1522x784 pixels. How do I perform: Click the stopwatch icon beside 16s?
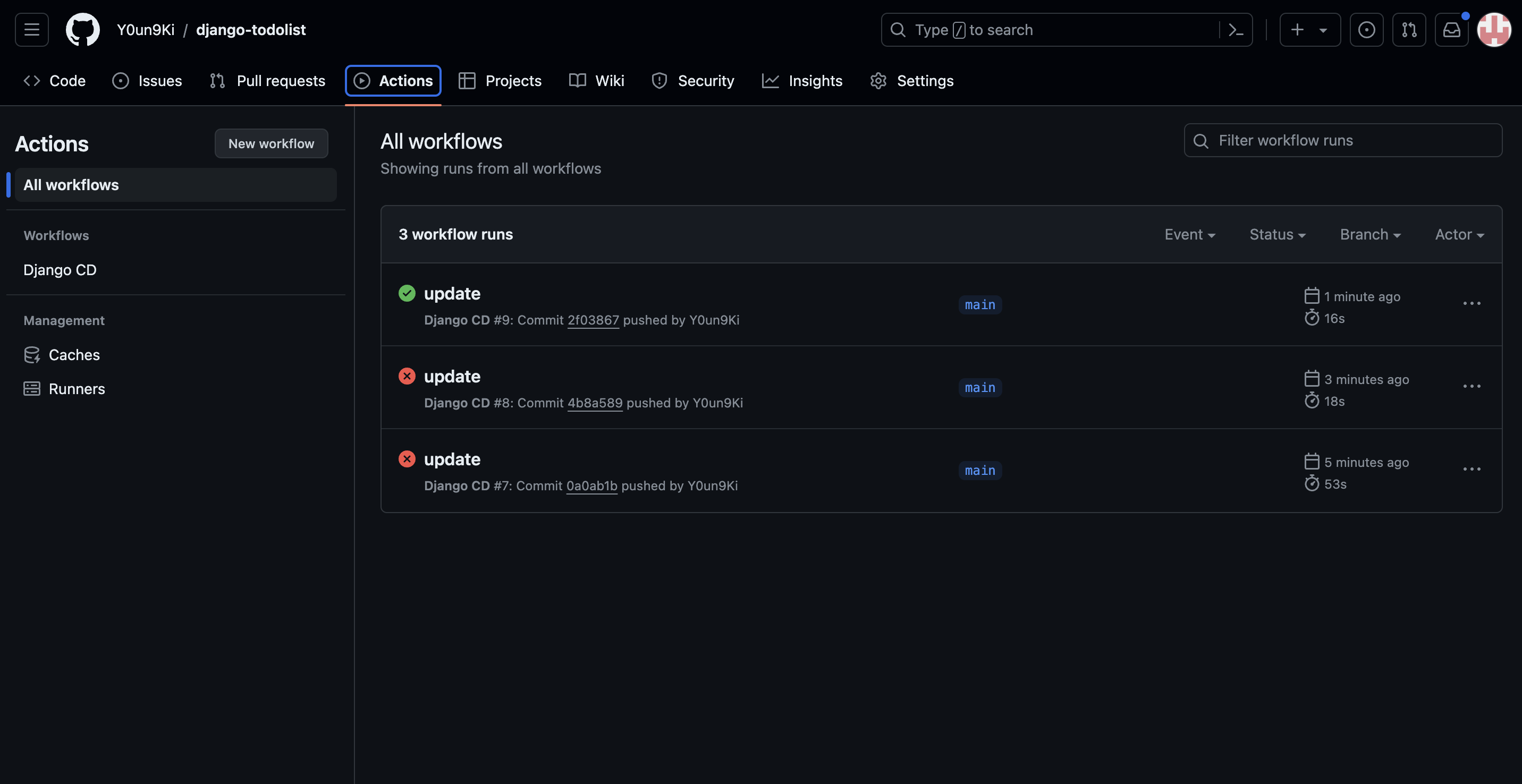click(1312, 318)
